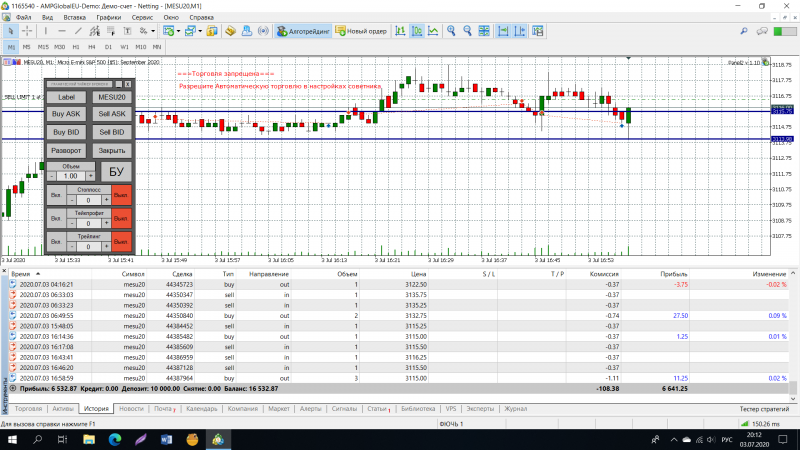The height and width of the screenshot is (450, 800).
Task: Open the Market Watch window icon
Action: [x=212, y=31]
